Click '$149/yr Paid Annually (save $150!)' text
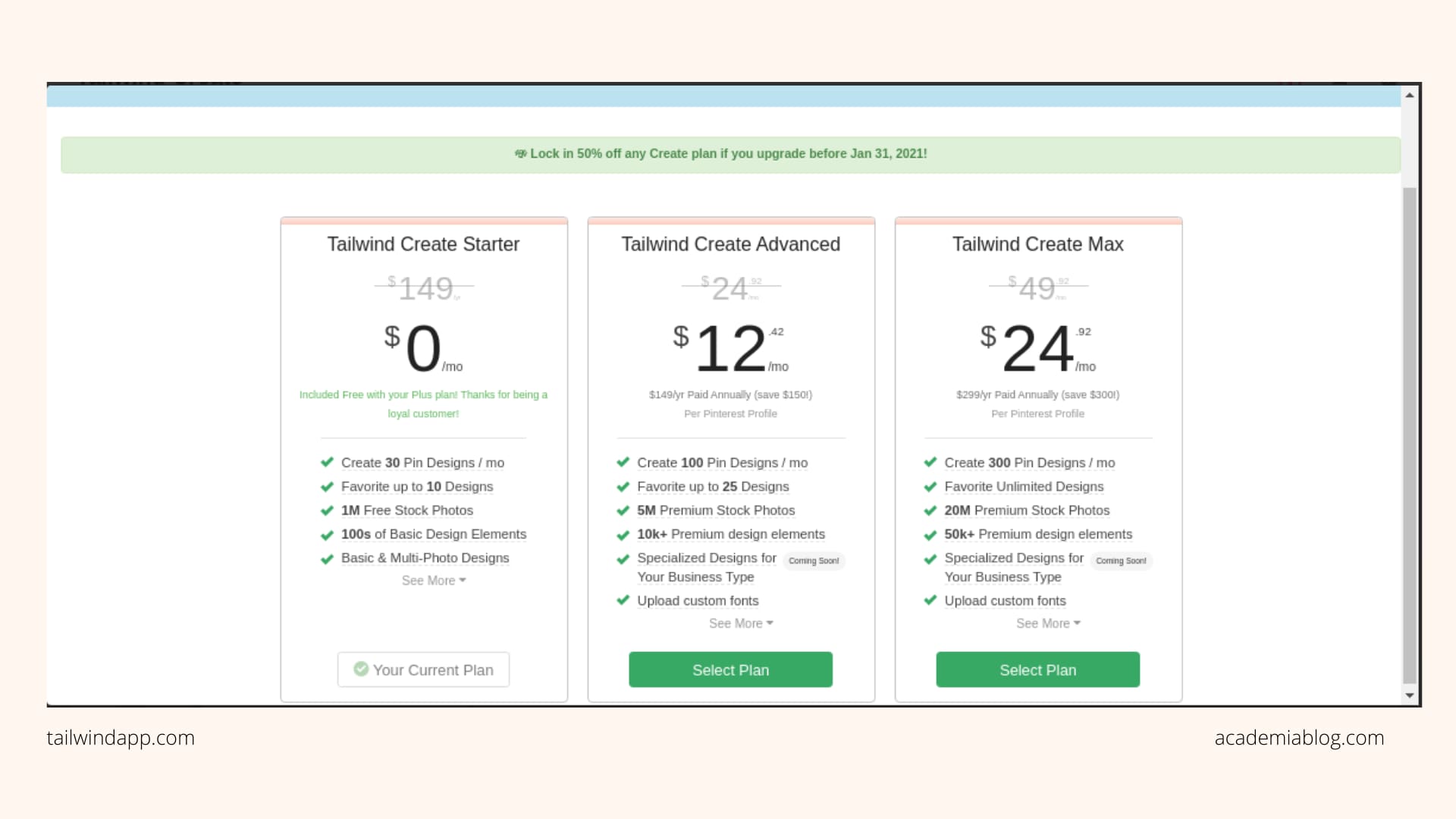 pyautogui.click(x=730, y=394)
